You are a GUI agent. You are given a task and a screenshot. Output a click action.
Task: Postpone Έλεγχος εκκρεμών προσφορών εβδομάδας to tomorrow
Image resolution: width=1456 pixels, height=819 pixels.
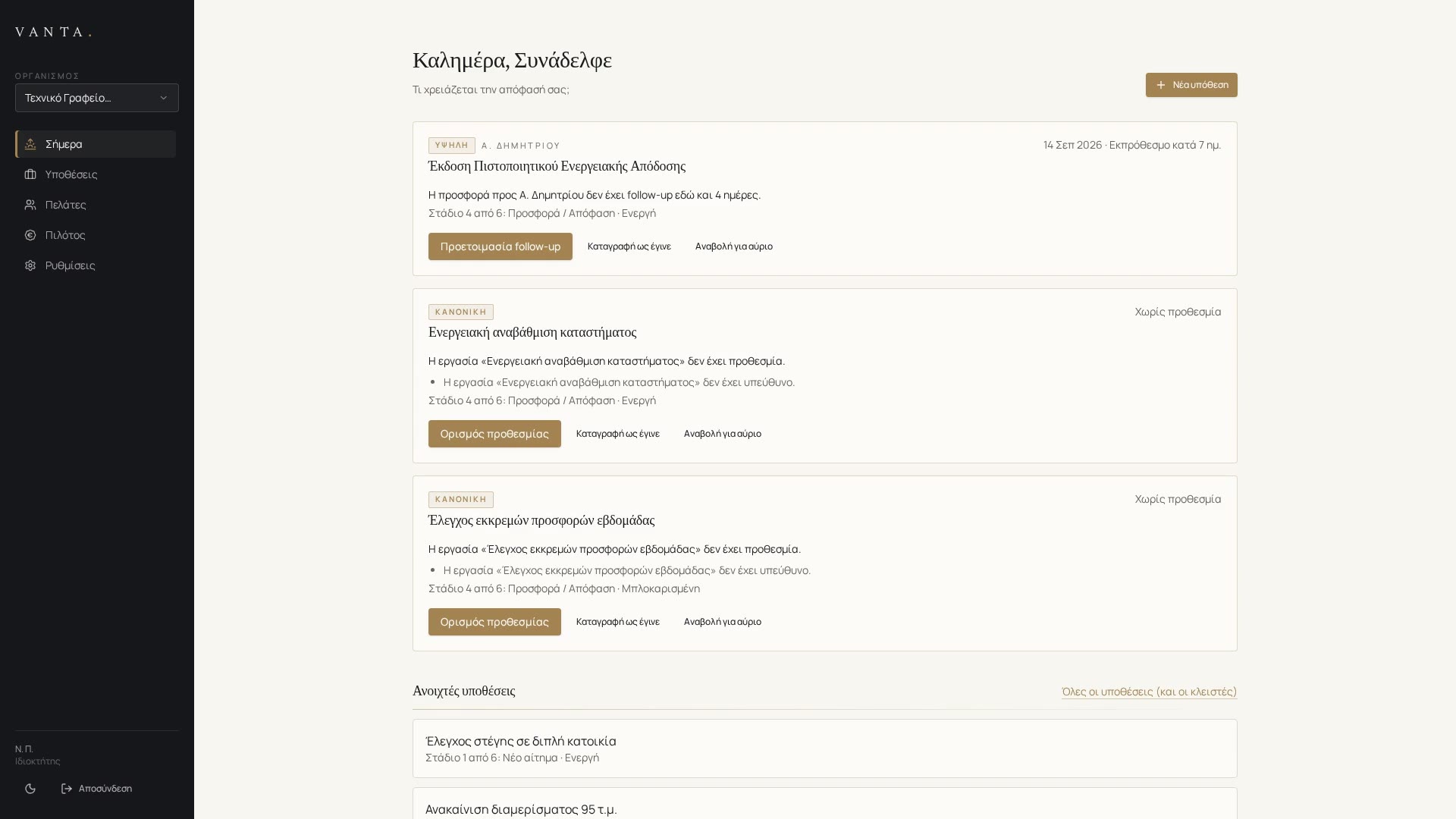723,622
